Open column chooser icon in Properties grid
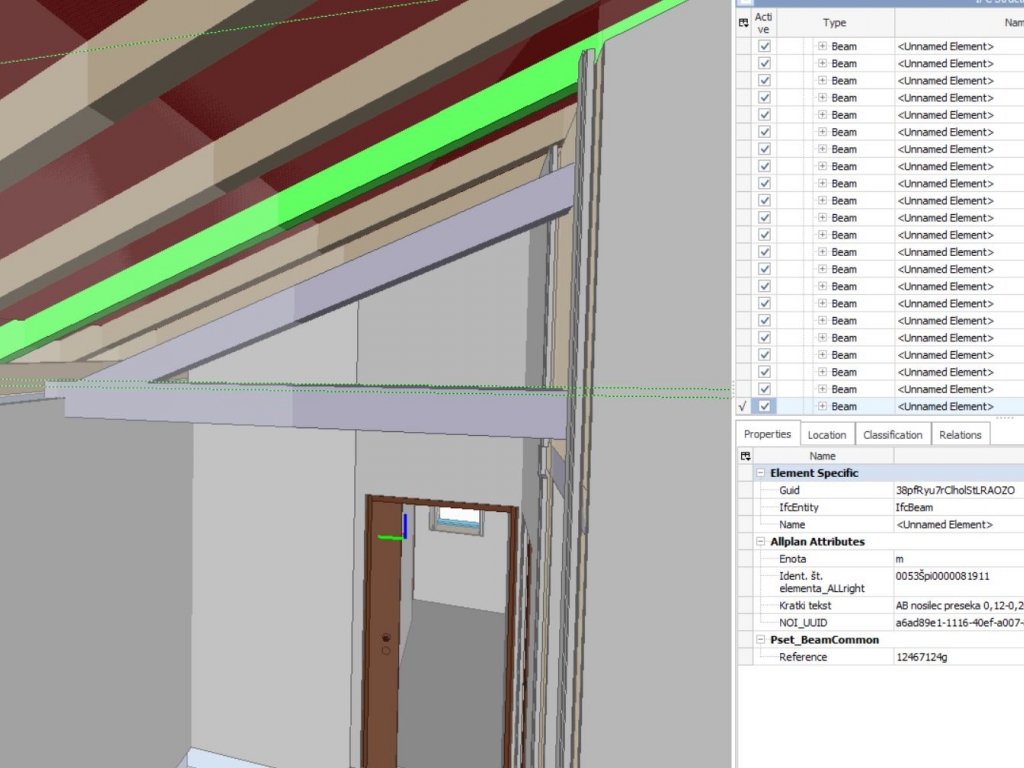 745,456
